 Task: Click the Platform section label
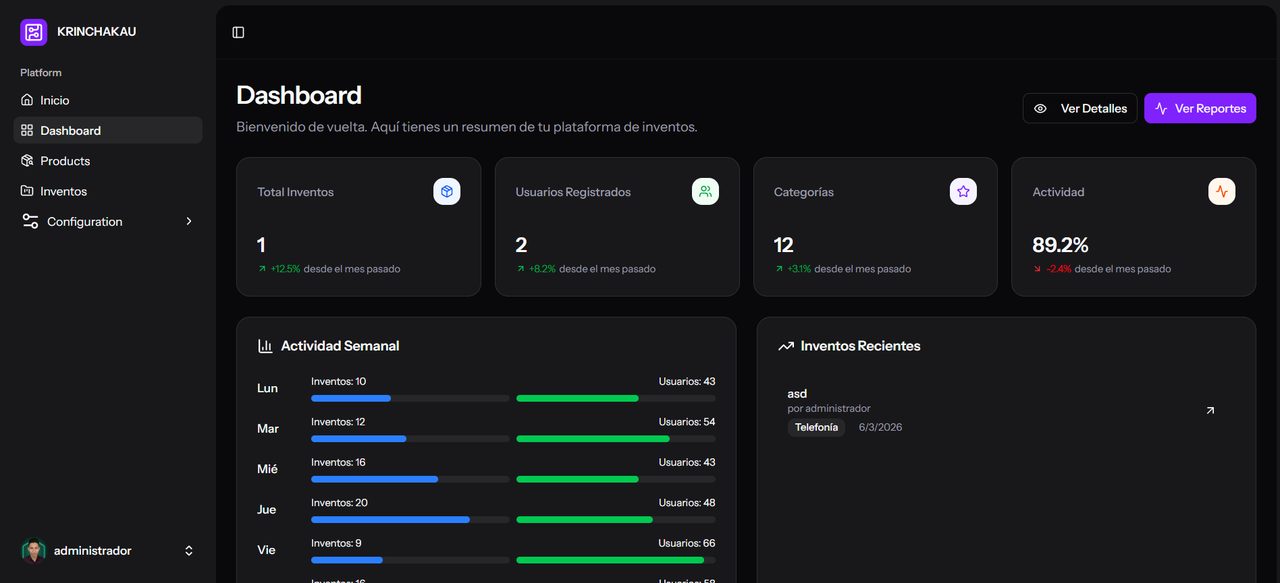(x=41, y=73)
